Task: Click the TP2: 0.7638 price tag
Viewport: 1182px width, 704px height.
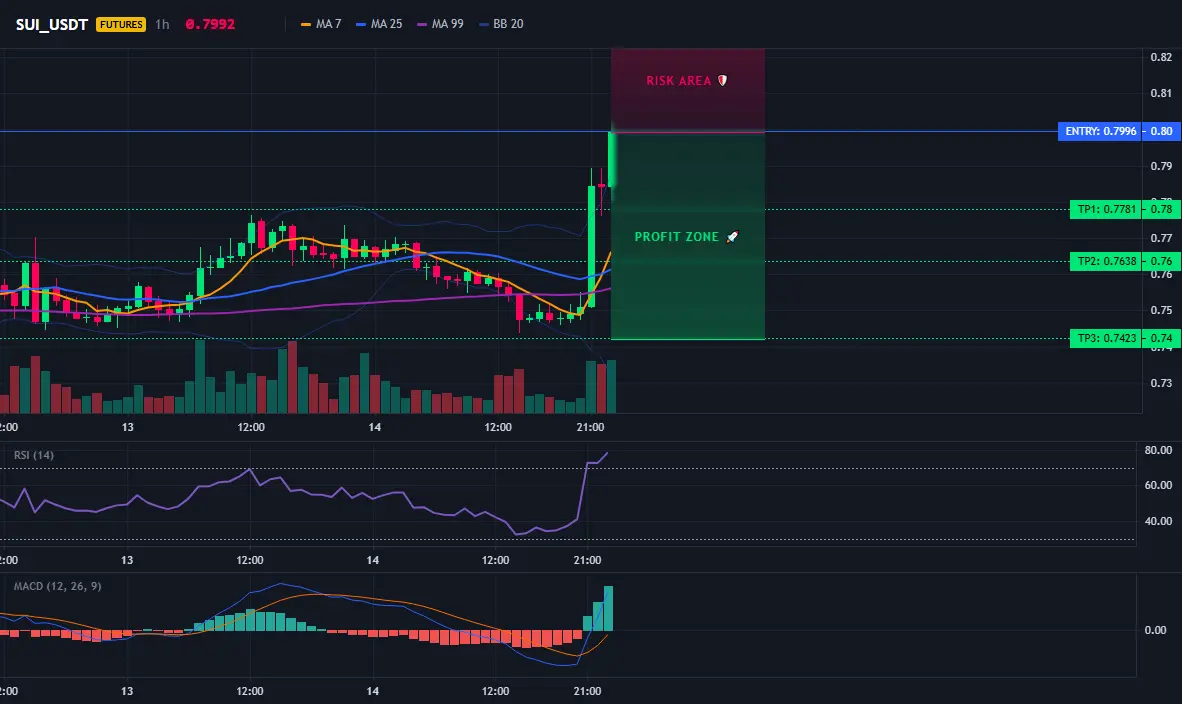Action: [x=1106, y=262]
